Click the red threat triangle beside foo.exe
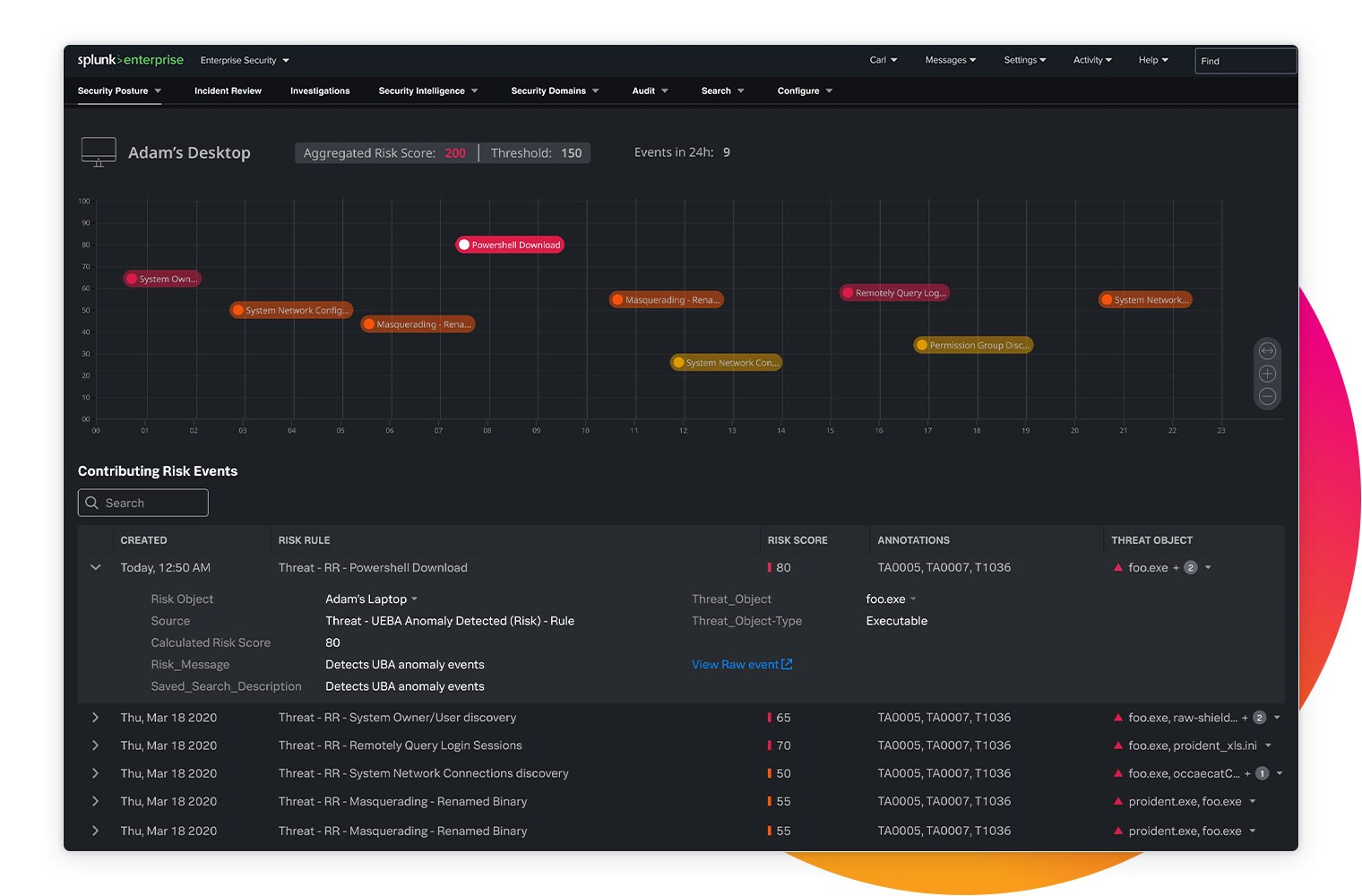1362x896 pixels. tap(1118, 567)
